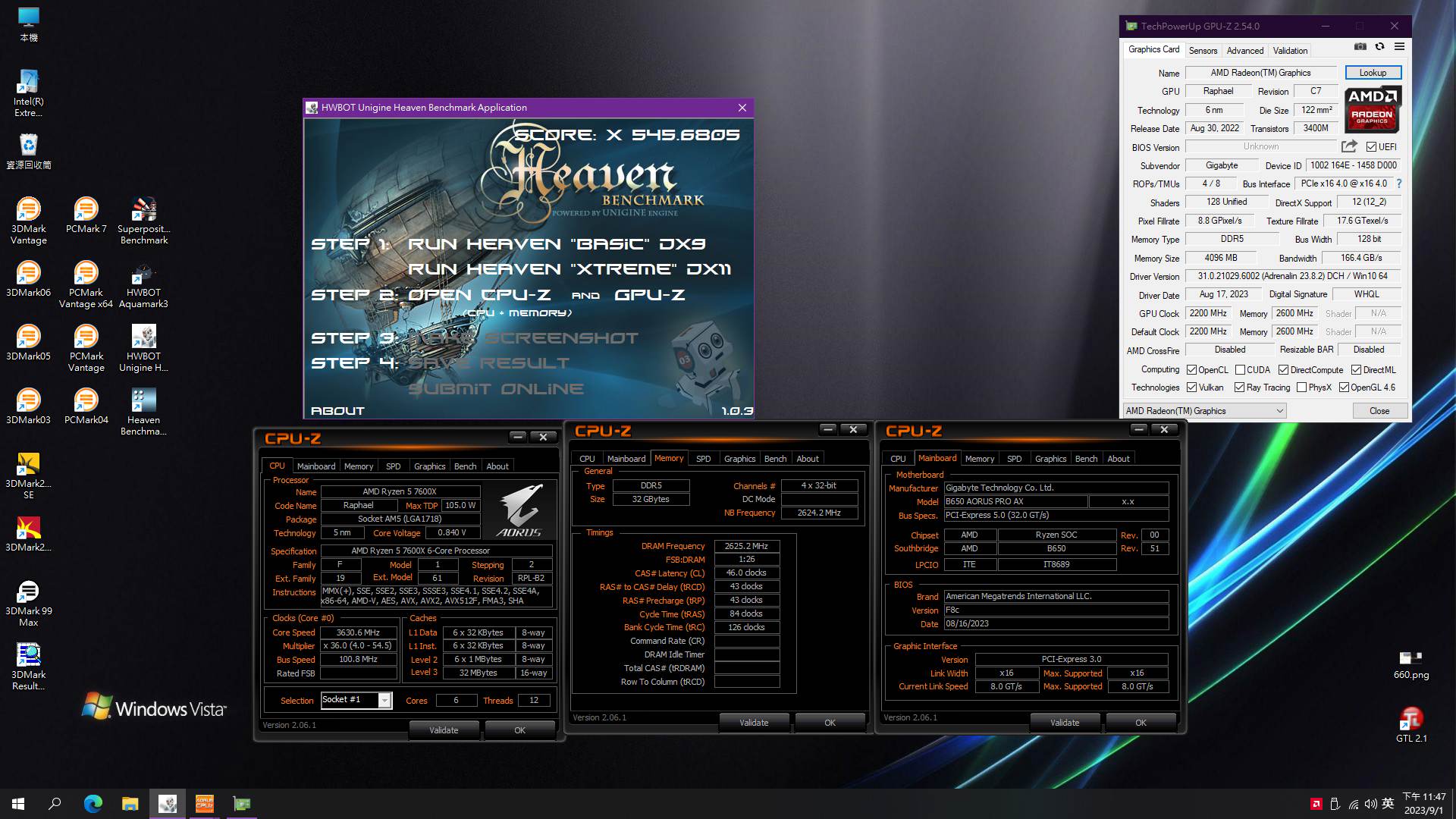Toggle the DirectCompute checkbox
Viewport: 1456px width, 819px height.
[1283, 370]
